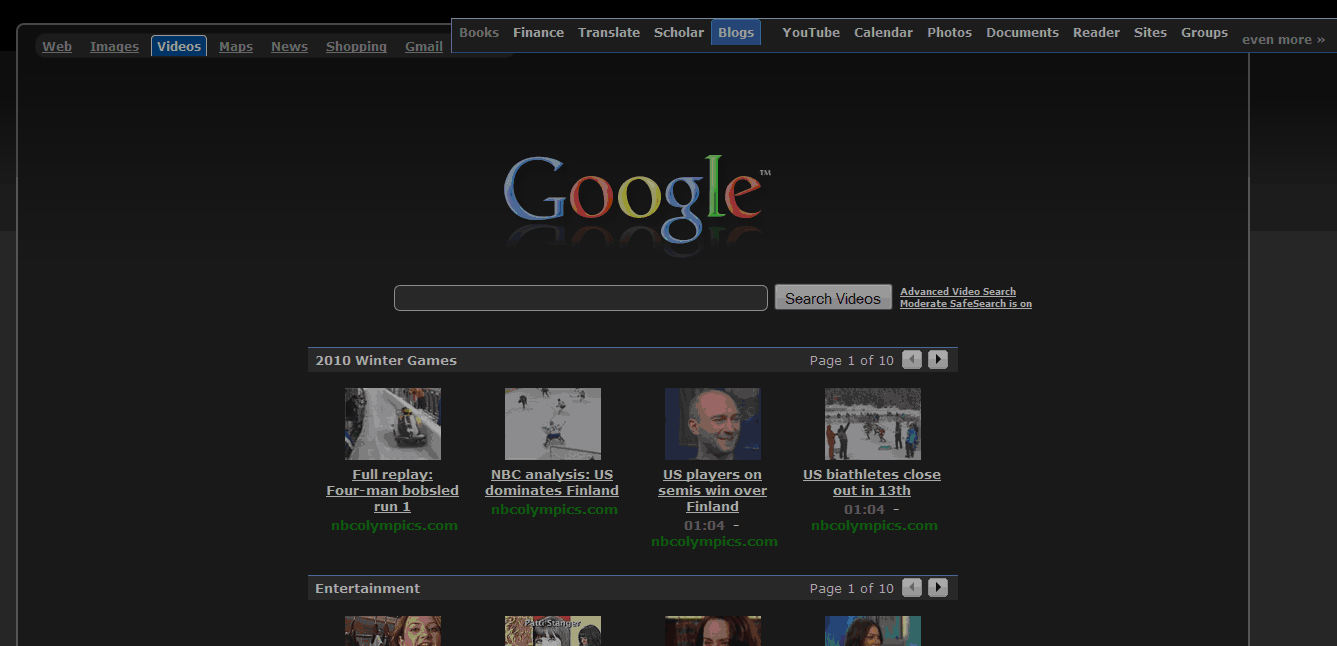Open the US dominates Finland hockey thumbnail

pos(553,424)
